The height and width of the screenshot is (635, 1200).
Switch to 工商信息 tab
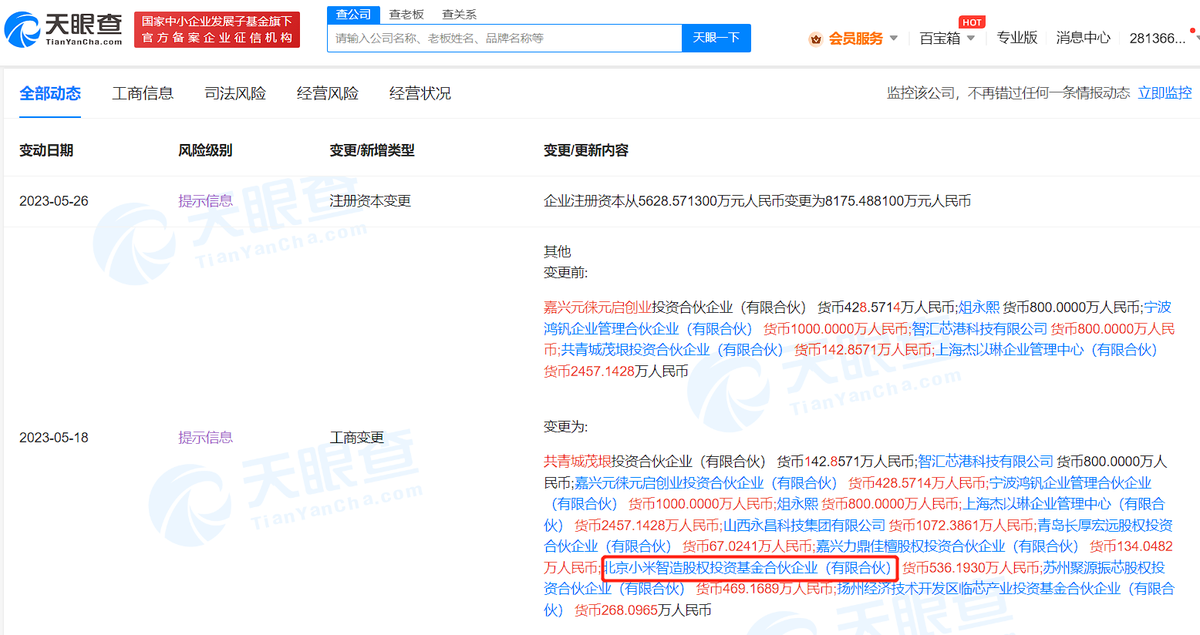[143, 93]
